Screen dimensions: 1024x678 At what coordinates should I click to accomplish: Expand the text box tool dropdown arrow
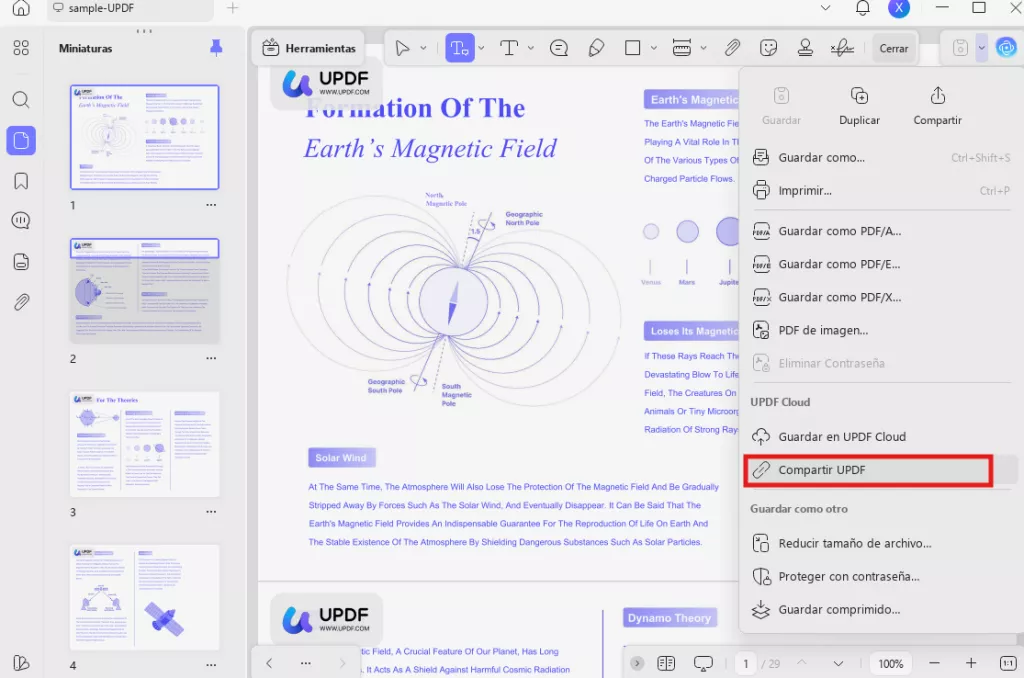tap(531, 48)
